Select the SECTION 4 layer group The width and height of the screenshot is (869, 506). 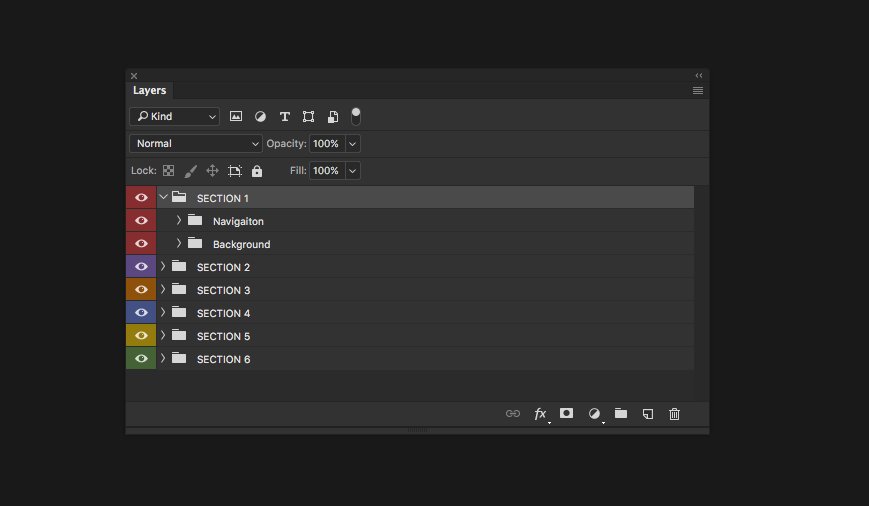point(425,313)
